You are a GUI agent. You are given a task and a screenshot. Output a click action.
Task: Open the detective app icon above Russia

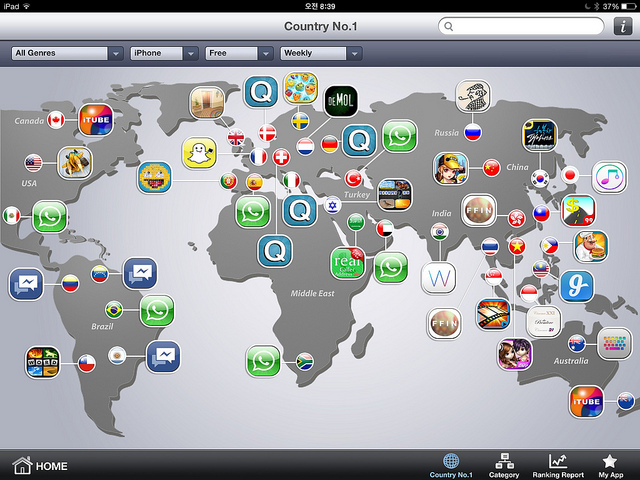click(x=473, y=96)
